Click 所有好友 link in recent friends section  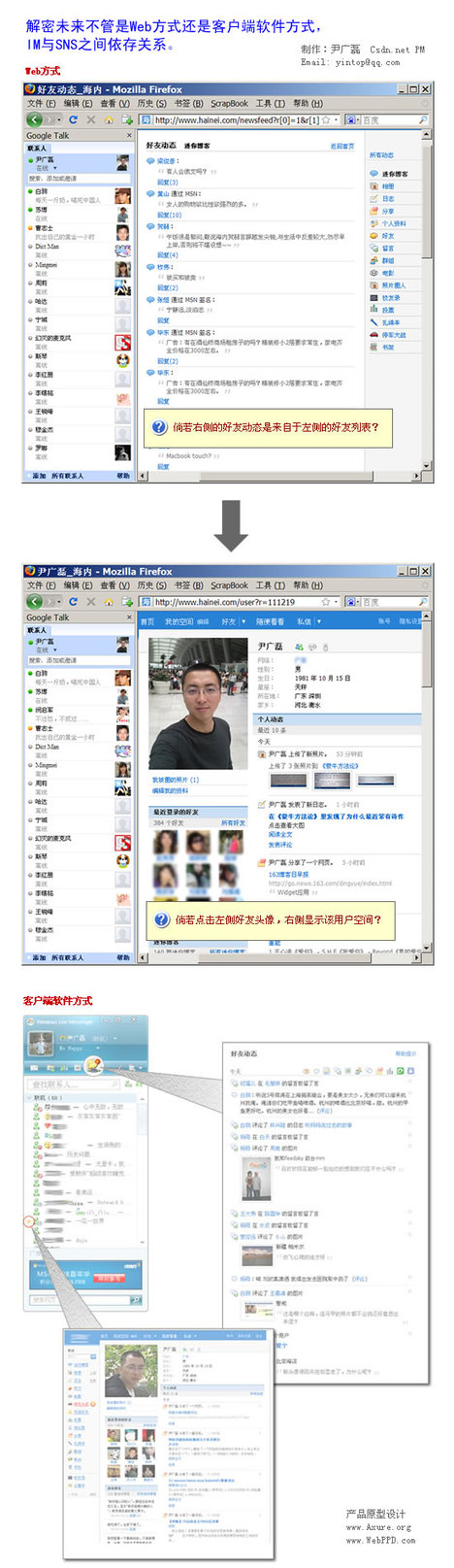tap(233, 822)
